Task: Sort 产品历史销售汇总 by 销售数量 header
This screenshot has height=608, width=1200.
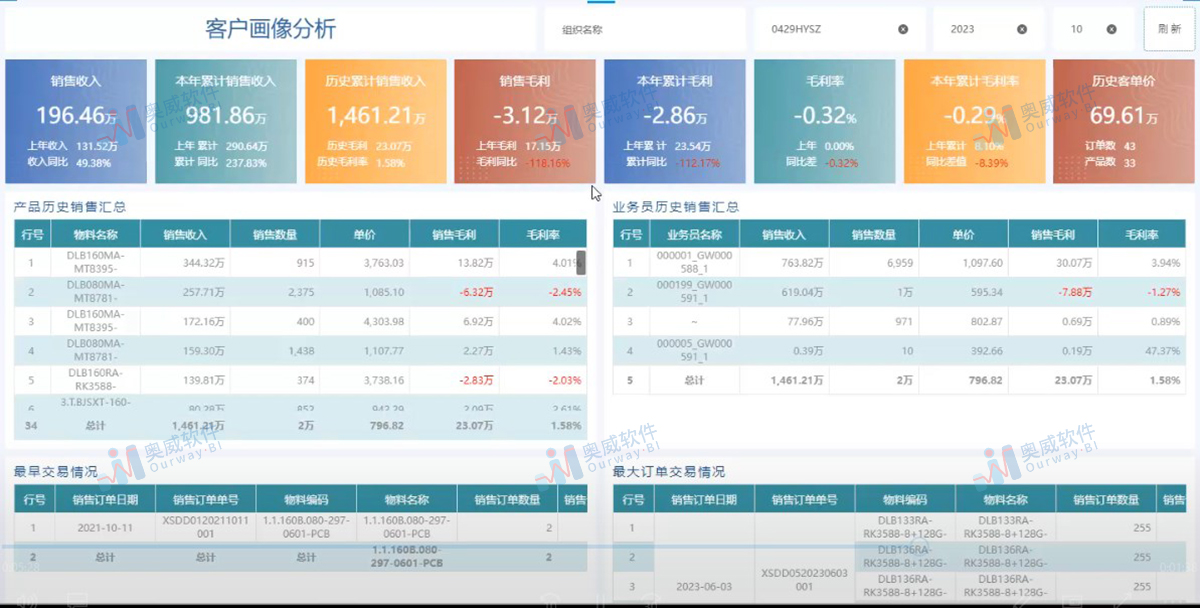Action: coord(275,235)
